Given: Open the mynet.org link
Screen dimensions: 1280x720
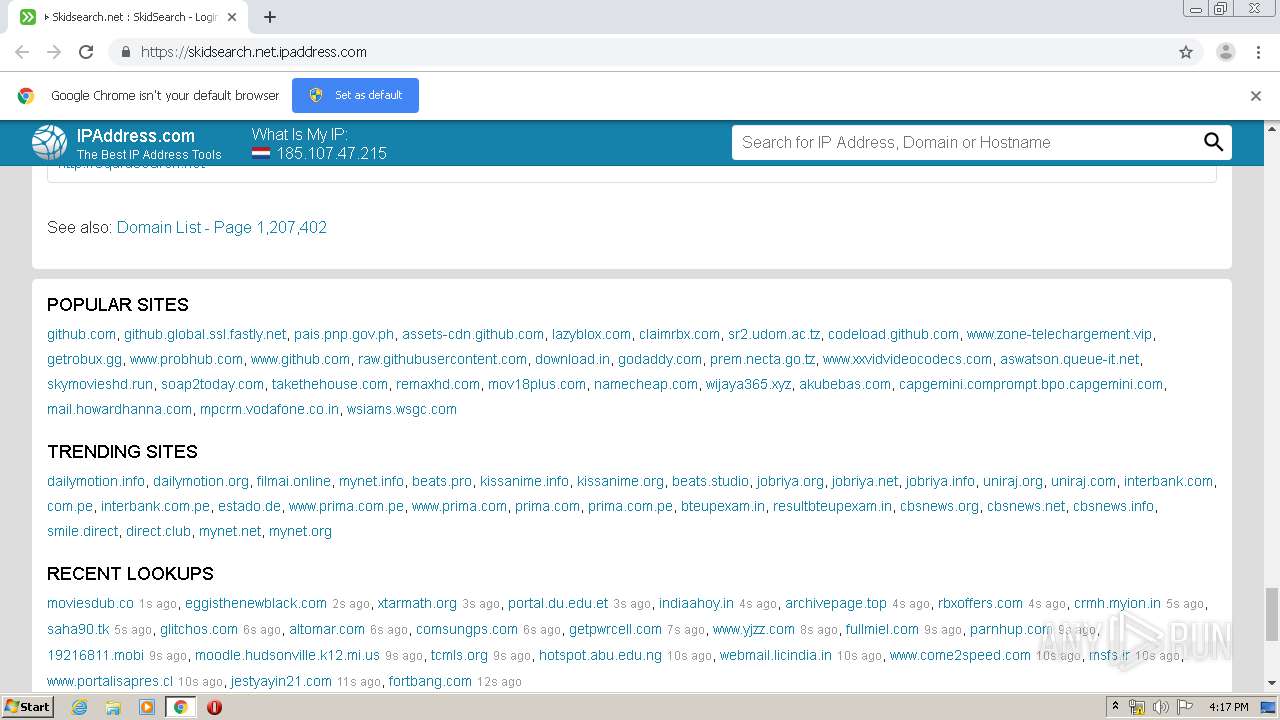Looking at the screenshot, I should (300, 531).
